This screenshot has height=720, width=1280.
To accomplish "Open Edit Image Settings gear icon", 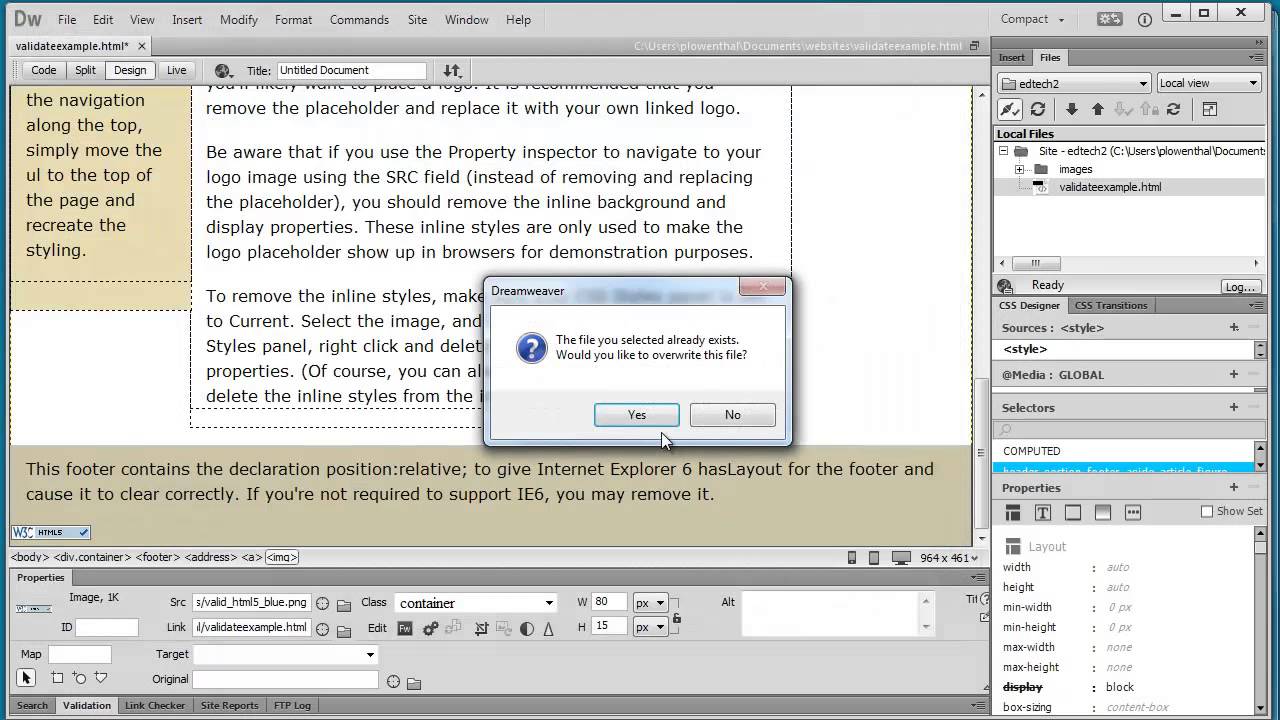I will click(430, 629).
